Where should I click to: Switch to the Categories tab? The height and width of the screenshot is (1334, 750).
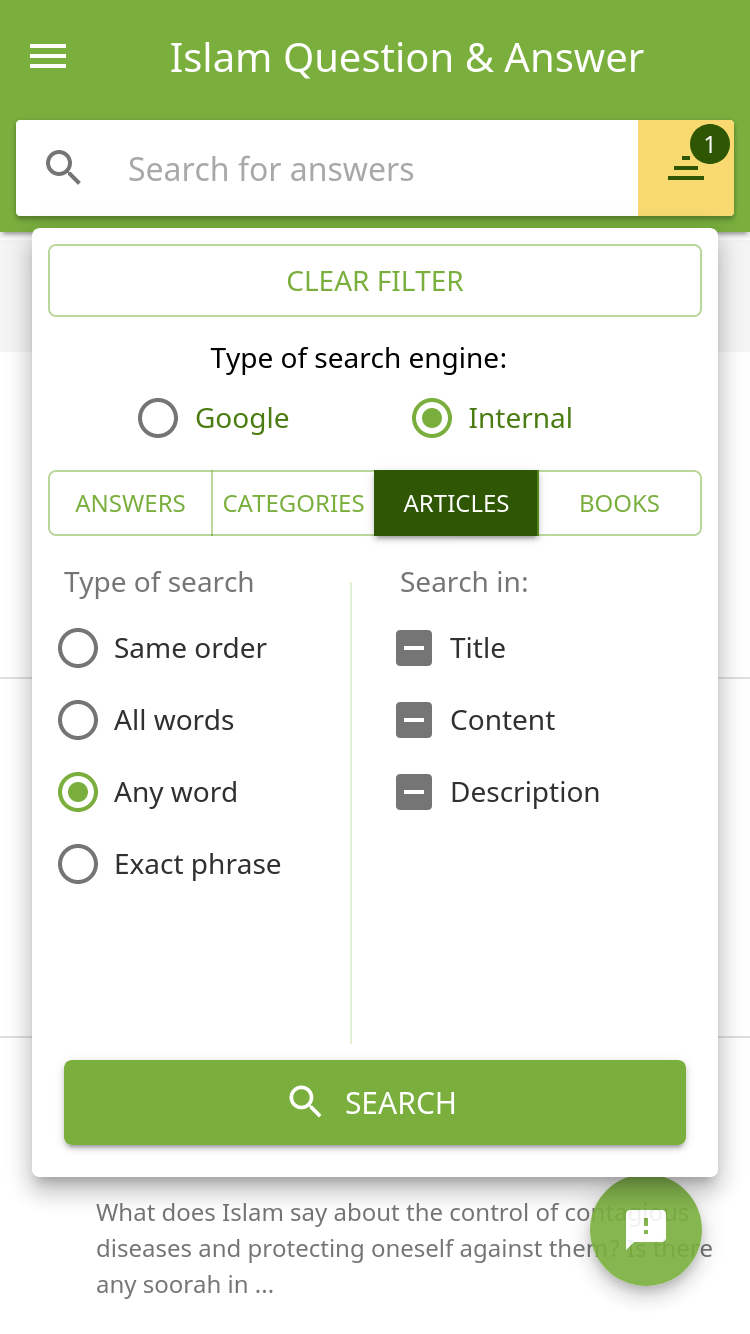pos(293,503)
